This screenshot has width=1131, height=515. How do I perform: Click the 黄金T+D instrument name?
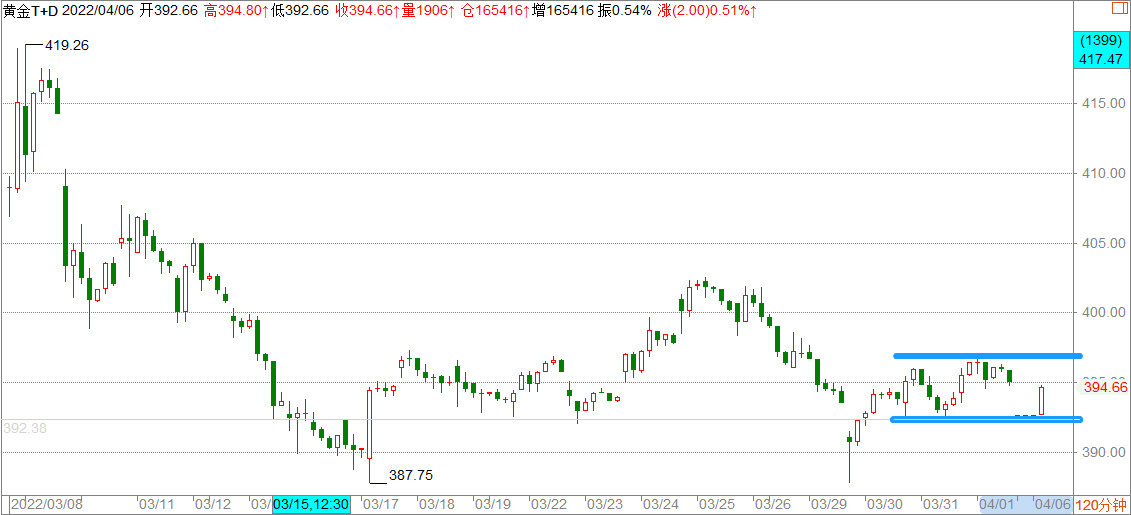31,10
